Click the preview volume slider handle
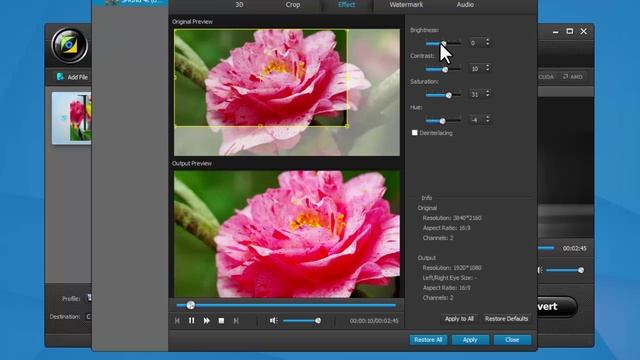The width and height of the screenshot is (640, 360). pyautogui.click(x=318, y=321)
